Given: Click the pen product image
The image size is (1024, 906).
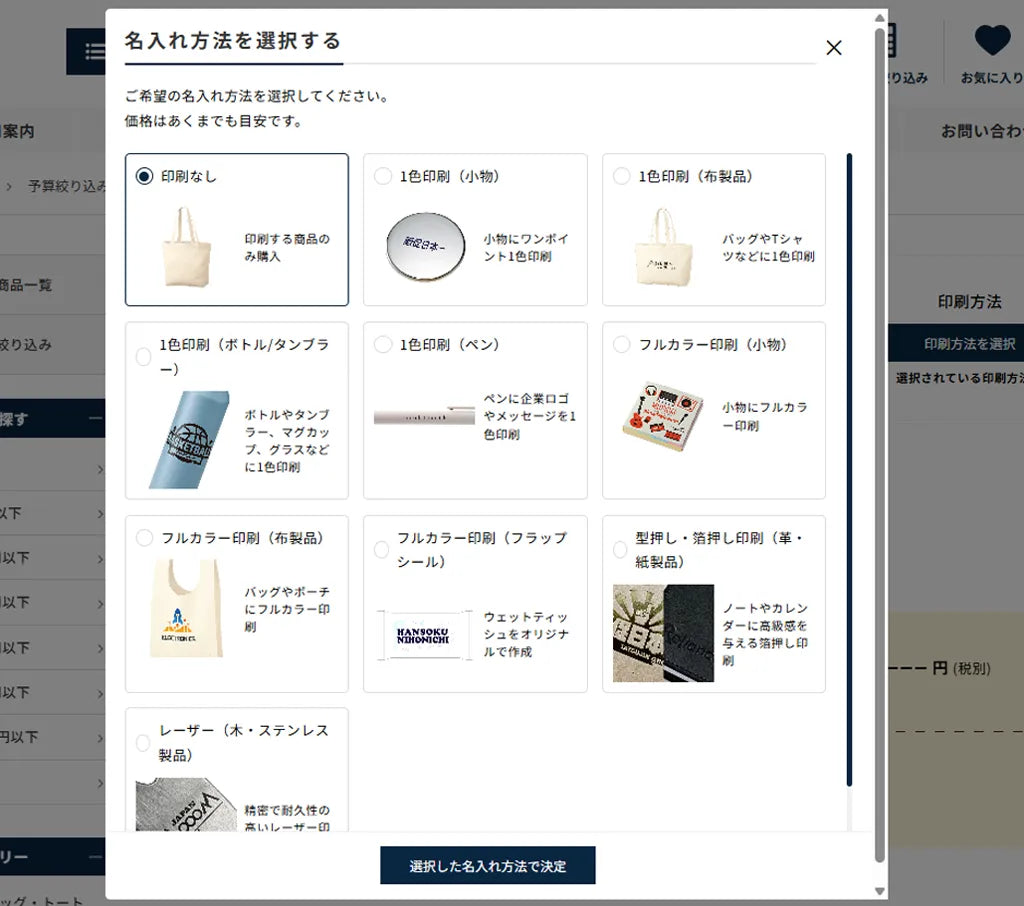Looking at the screenshot, I should [x=424, y=415].
